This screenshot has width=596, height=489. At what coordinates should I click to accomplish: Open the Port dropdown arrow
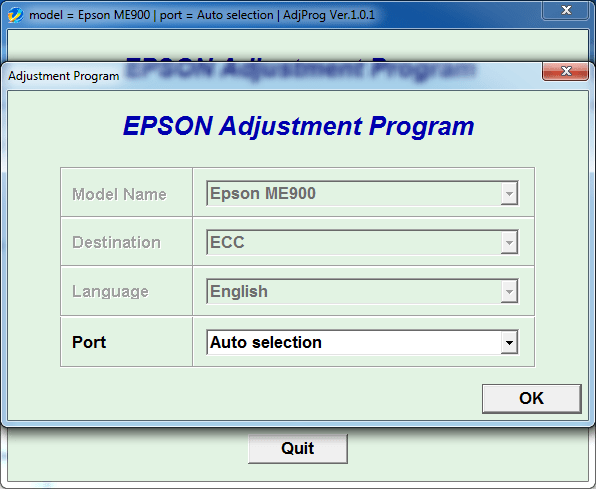[x=509, y=342]
